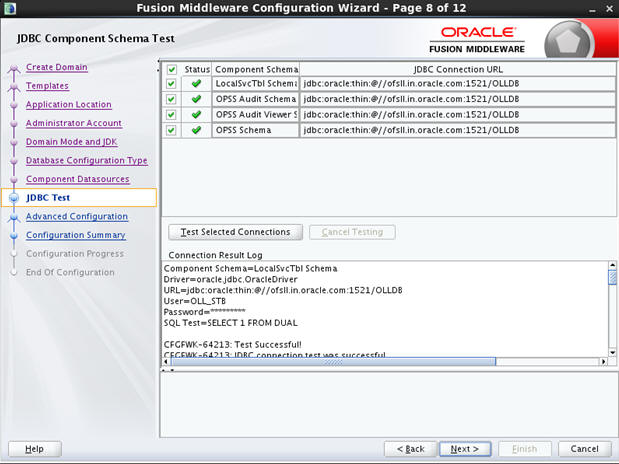
Task: Uncheck the LocalSvcTbl Schema row checkbox
Action: click(171, 84)
